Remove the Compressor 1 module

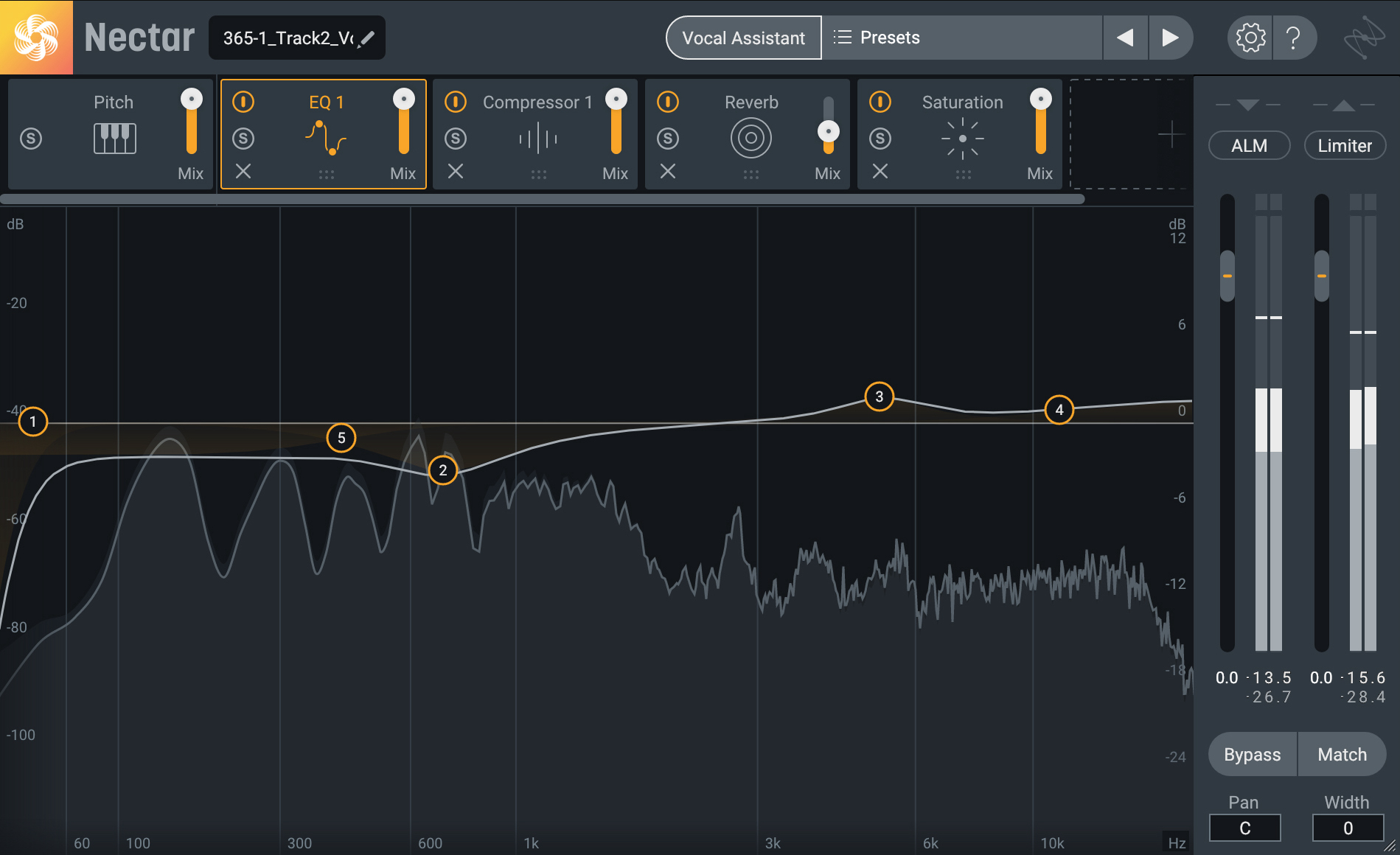pos(456,172)
